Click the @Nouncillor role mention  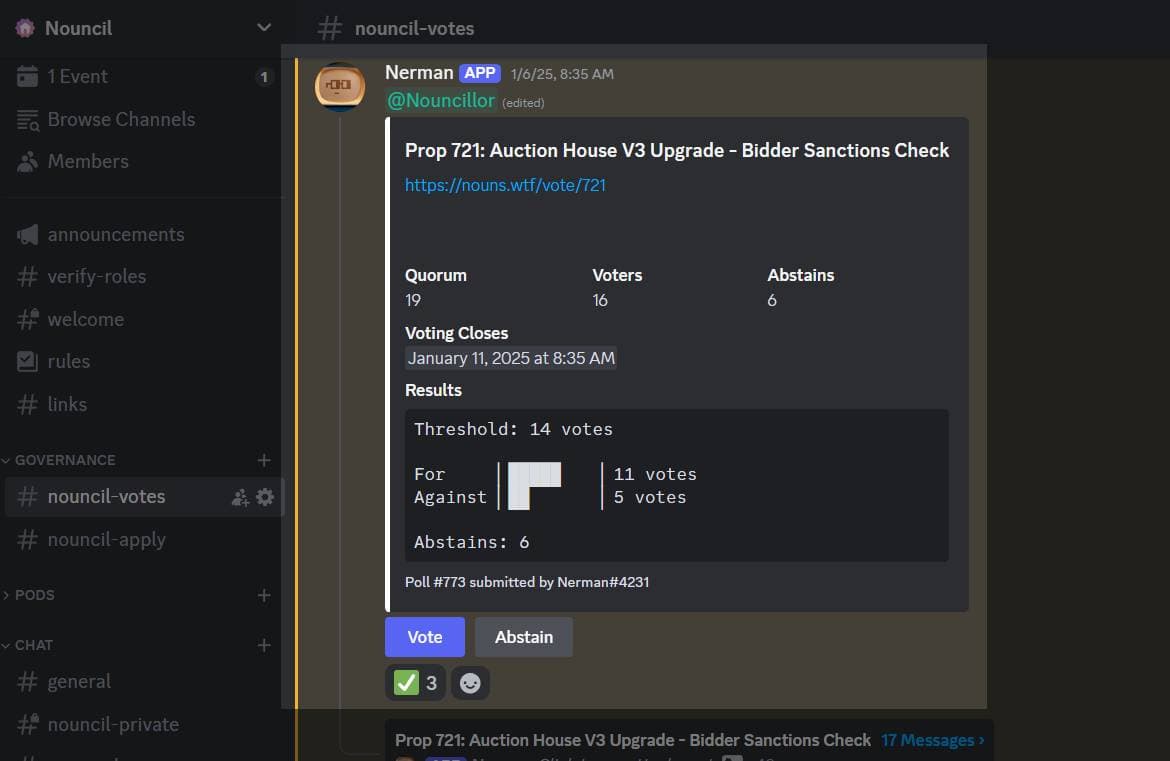tap(441, 101)
